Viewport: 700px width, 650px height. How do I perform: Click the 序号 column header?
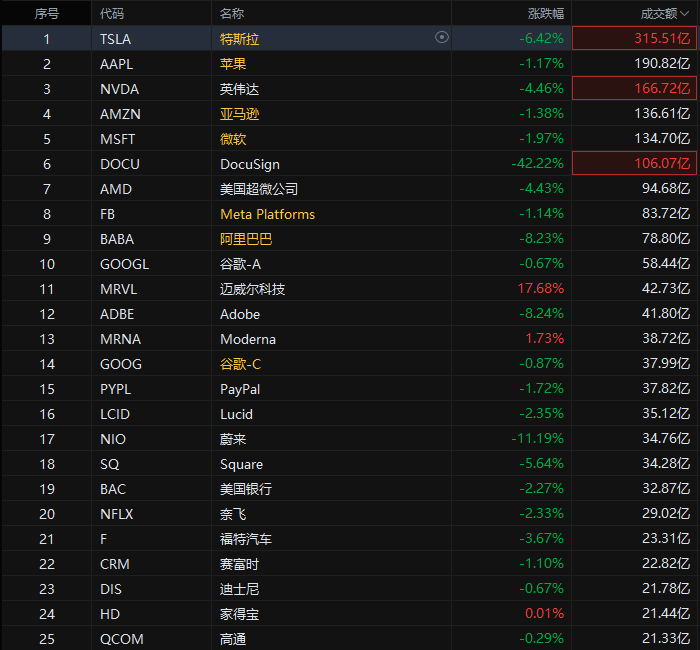(x=46, y=14)
